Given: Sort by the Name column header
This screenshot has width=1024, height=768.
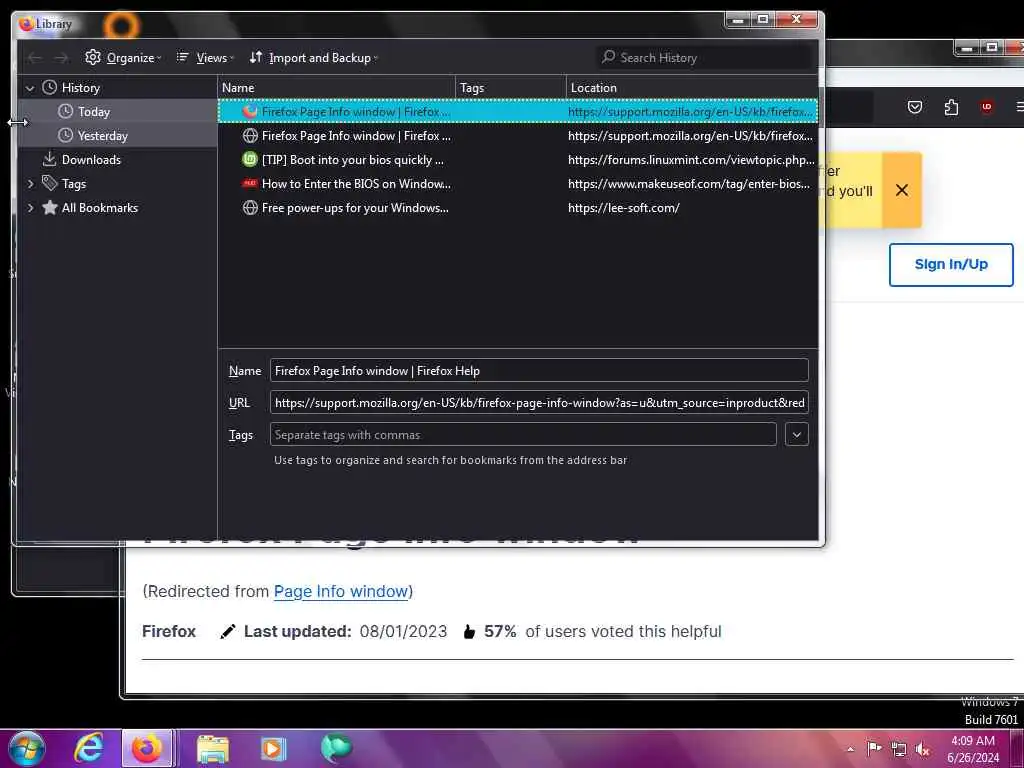Looking at the screenshot, I should 336,88.
